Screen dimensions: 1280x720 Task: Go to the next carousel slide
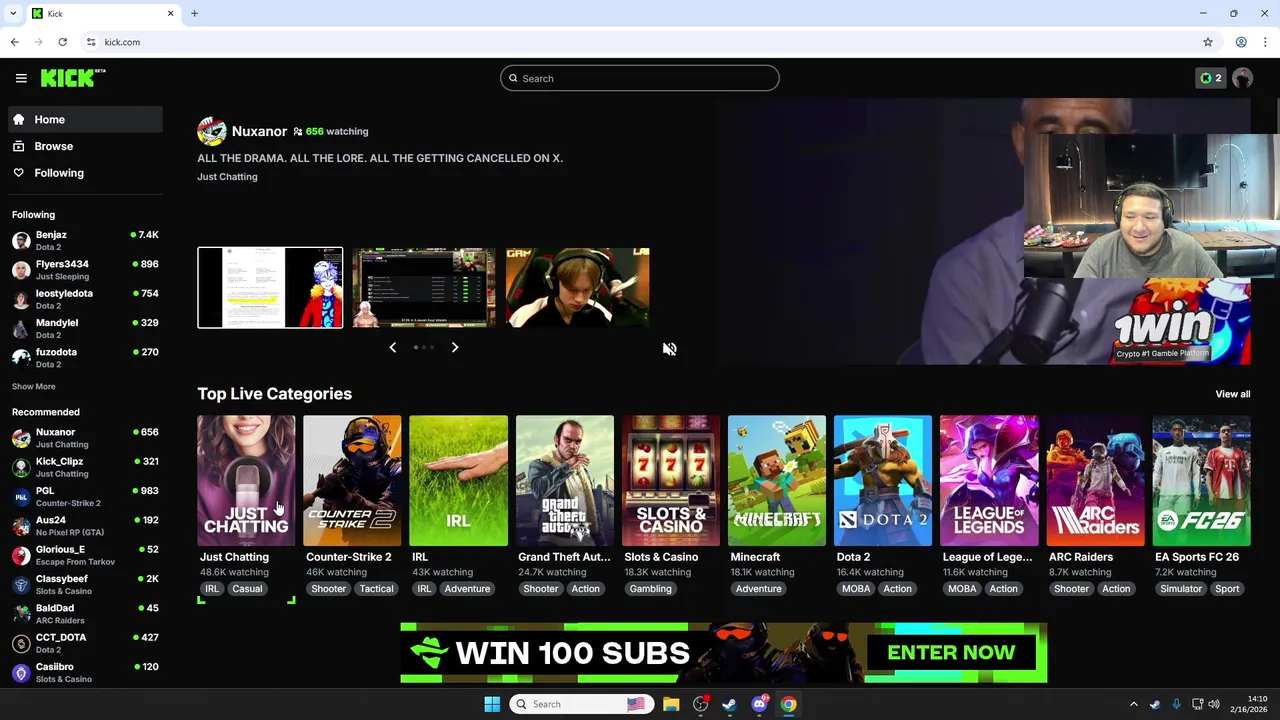(455, 347)
